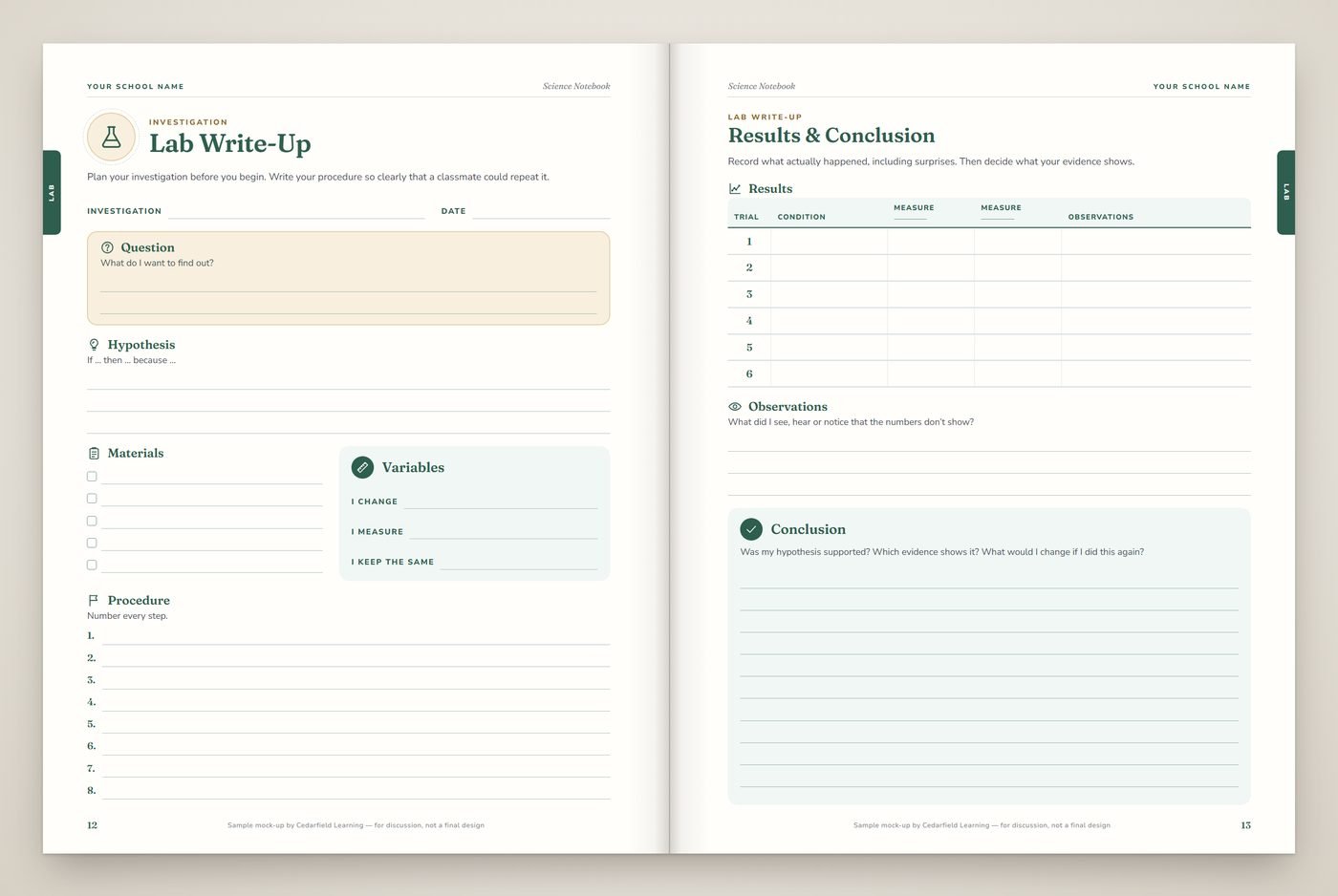Click the Results & Conclusion heading
This screenshot has height=896, width=1338.
pos(831,136)
